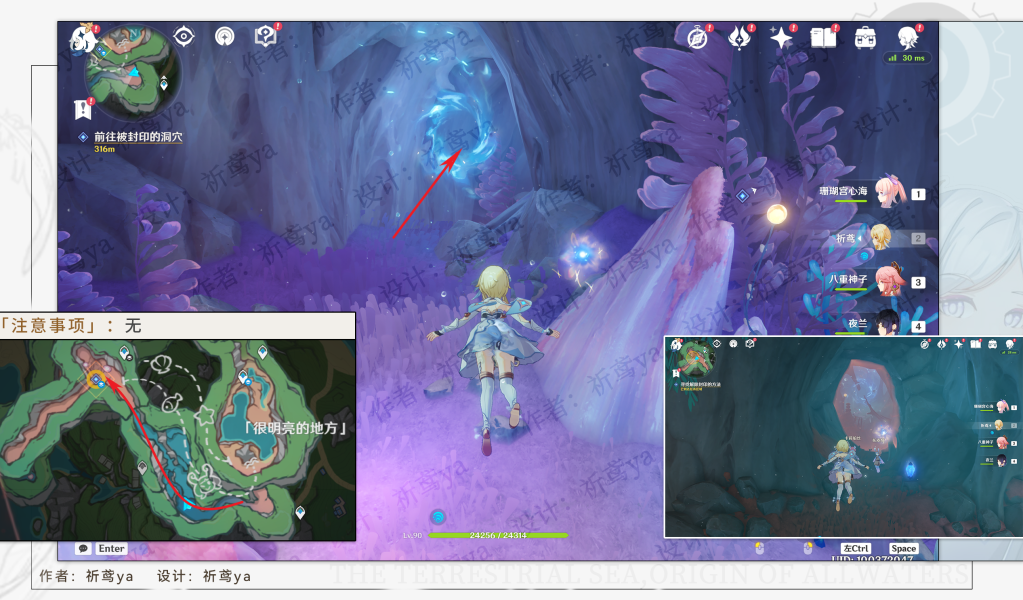Open the compass events icon

(698, 38)
